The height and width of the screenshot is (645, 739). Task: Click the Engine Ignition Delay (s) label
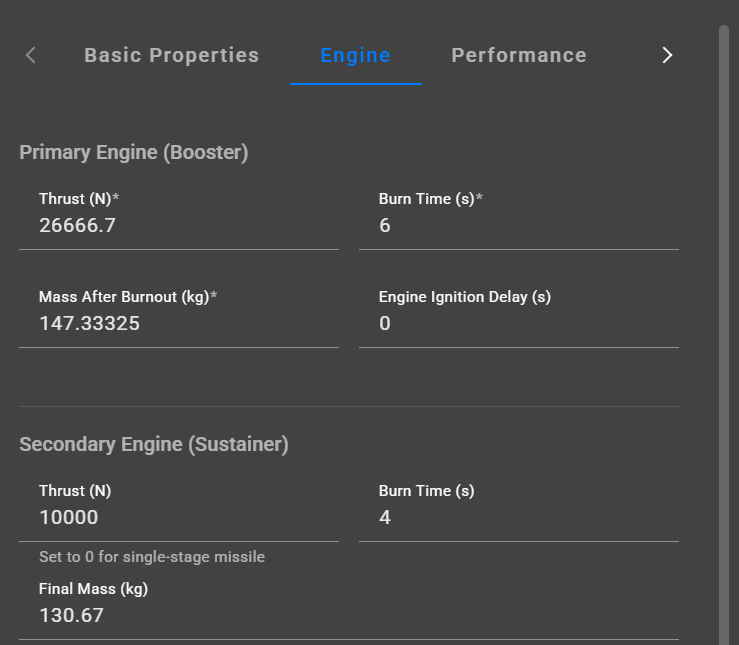coord(465,297)
